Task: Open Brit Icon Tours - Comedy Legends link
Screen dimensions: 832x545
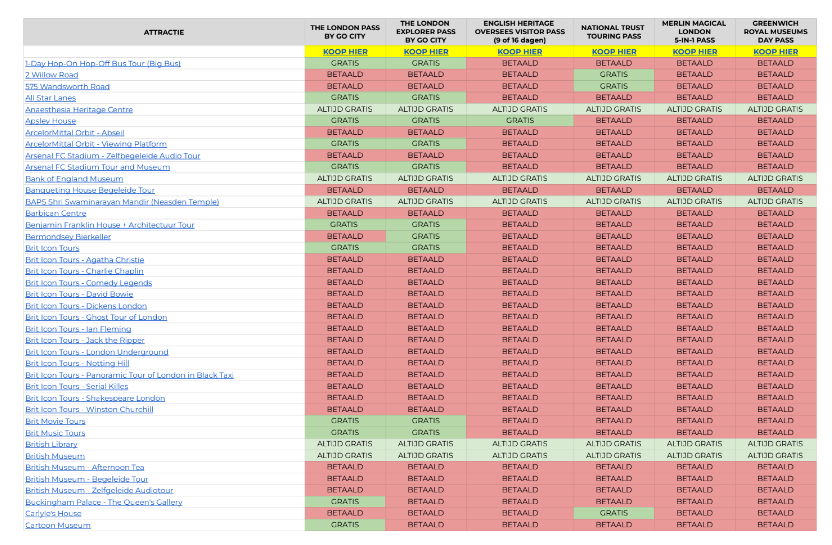Action: pos(89,283)
